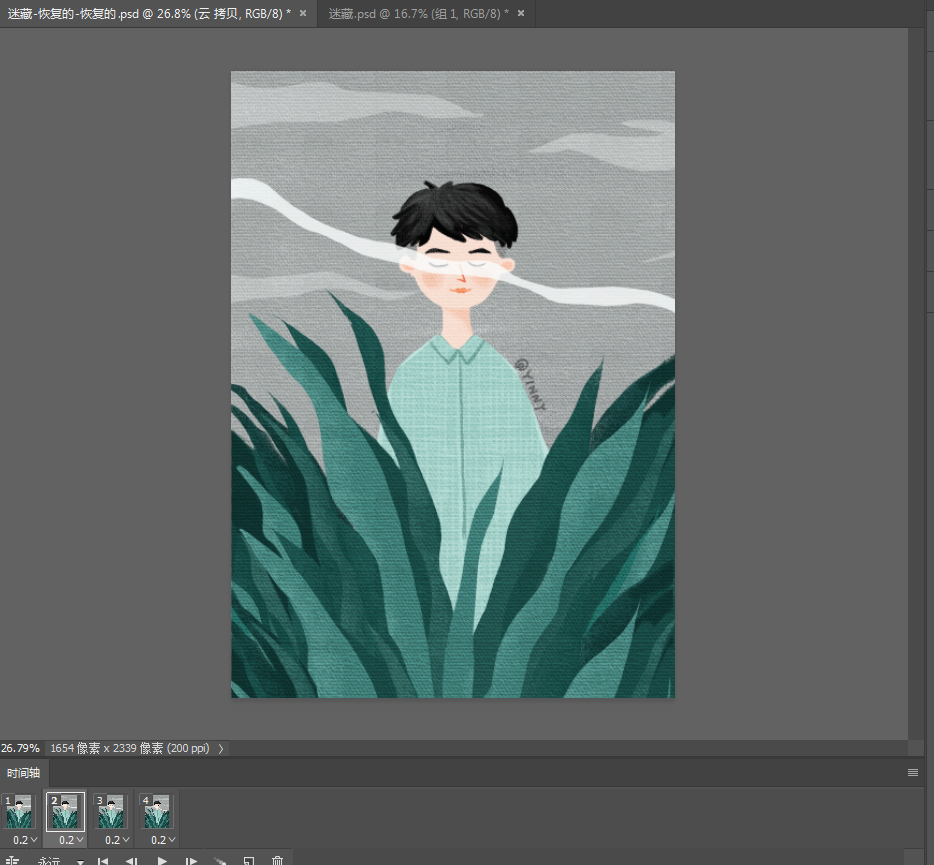Select animation frame 4 thumbnail
The width and height of the screenshot is (934, 865).
157,811
